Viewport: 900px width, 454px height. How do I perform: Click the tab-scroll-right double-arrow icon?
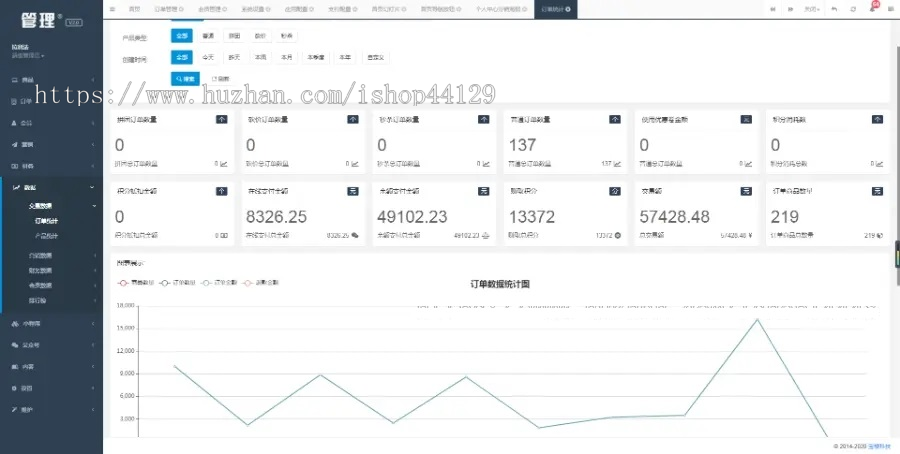point(790,9)
